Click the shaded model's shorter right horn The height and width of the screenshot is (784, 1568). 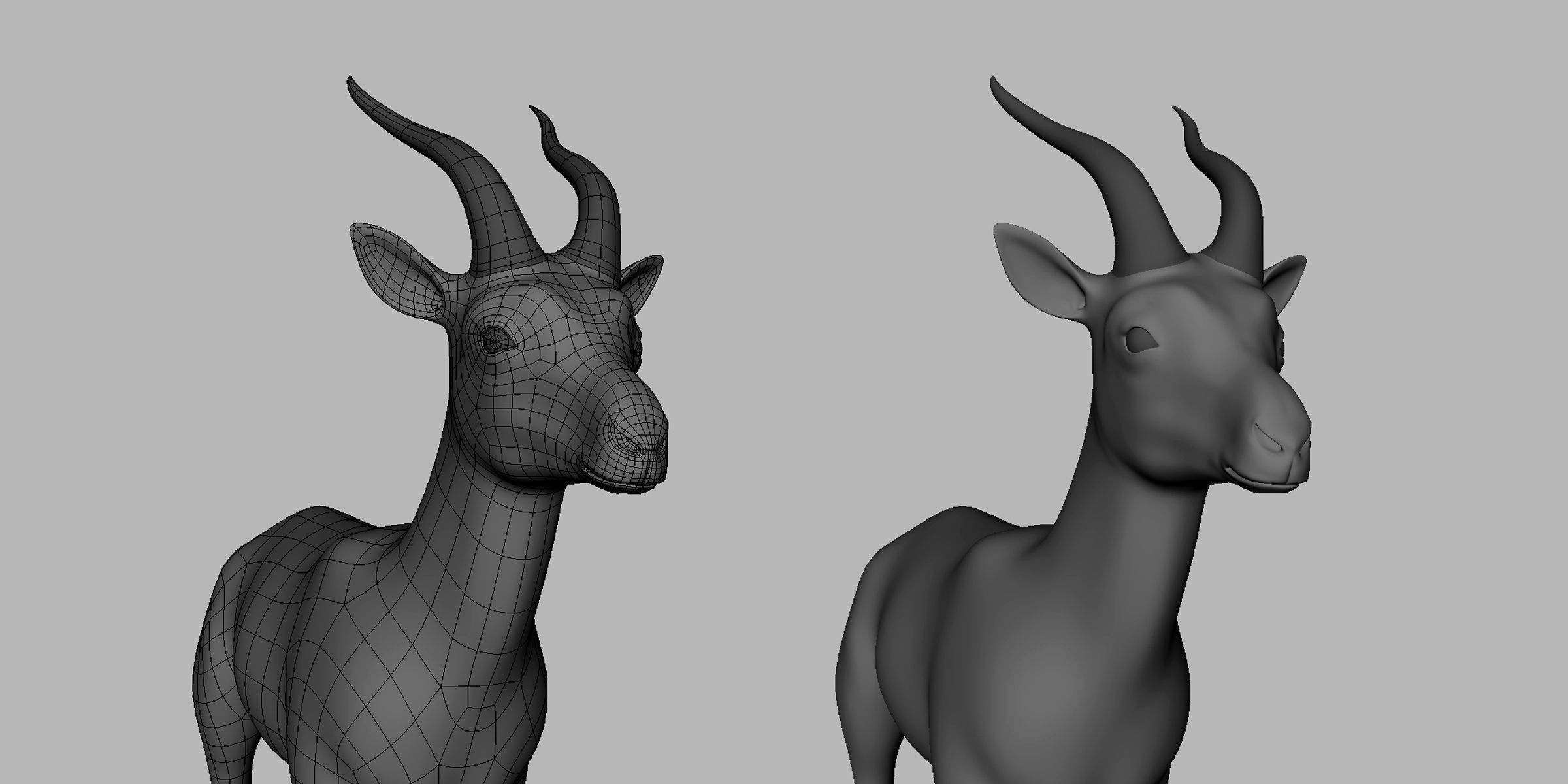pos(1239,208)
